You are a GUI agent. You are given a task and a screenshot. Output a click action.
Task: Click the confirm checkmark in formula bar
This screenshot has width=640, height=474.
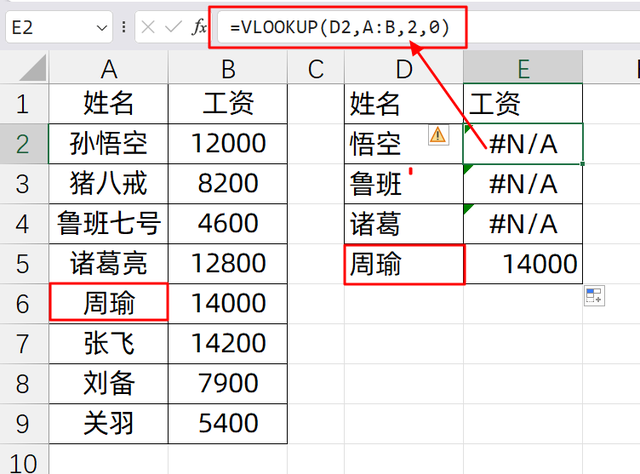(173, 27)
